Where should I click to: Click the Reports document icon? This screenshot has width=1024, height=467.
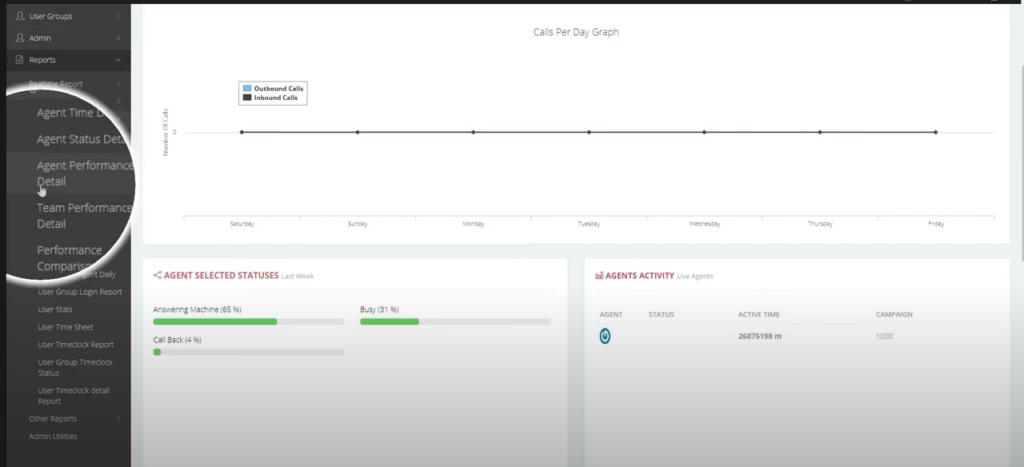20,59
